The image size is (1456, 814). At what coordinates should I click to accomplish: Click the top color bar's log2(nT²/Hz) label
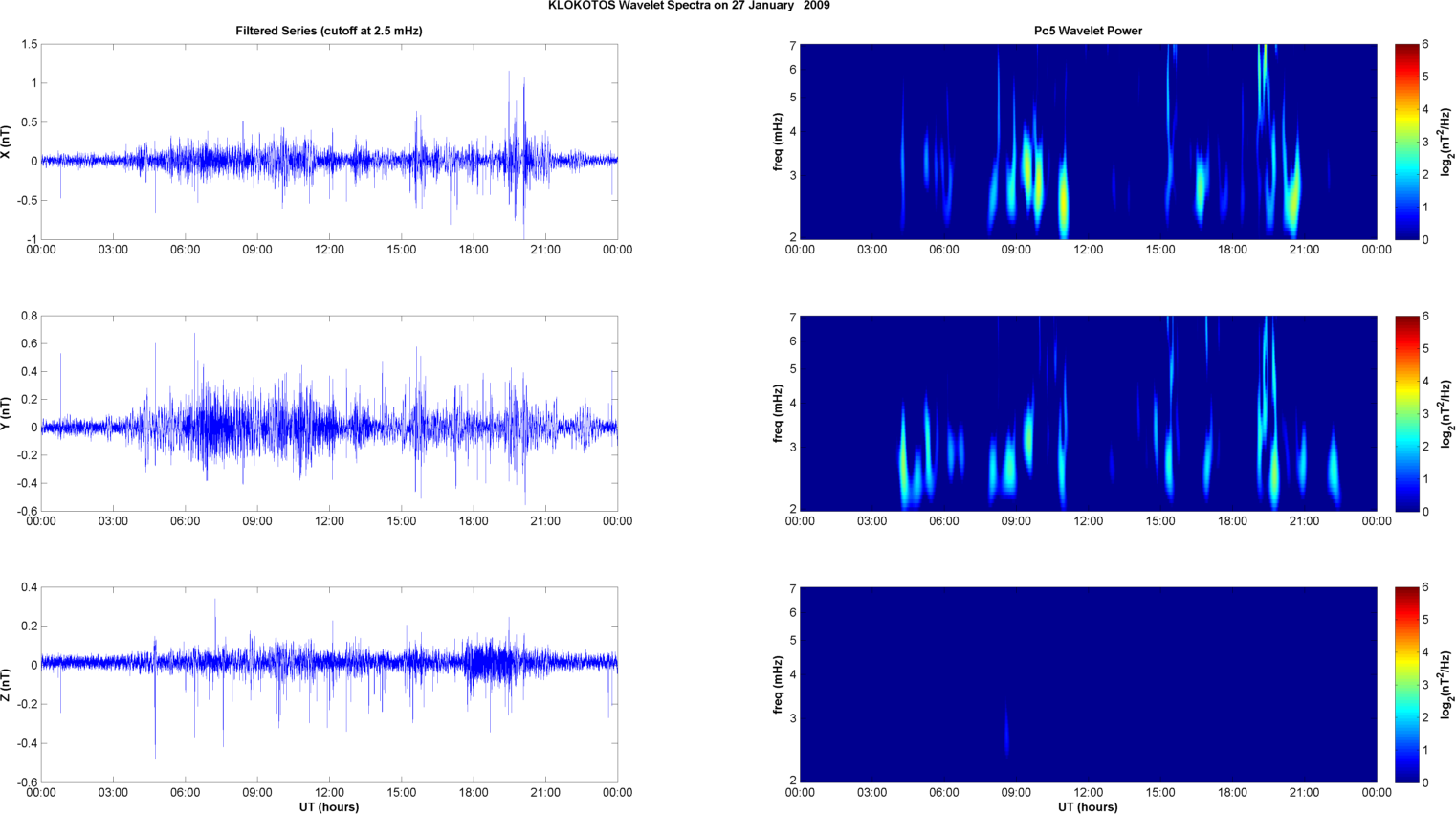point(1447,142)
